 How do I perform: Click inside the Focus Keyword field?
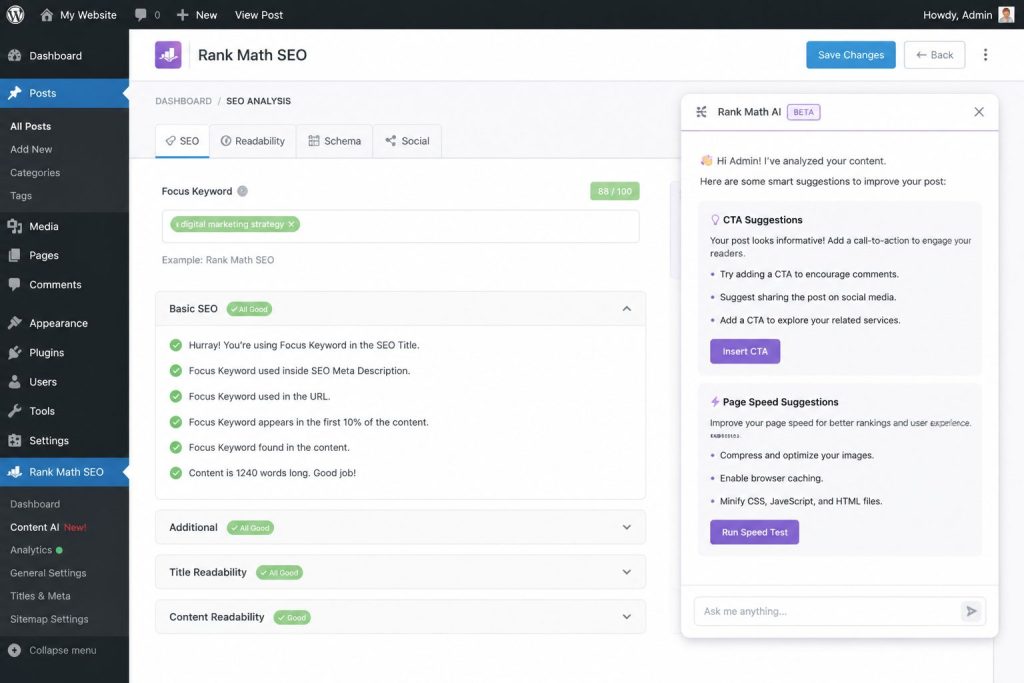[400, 226]
